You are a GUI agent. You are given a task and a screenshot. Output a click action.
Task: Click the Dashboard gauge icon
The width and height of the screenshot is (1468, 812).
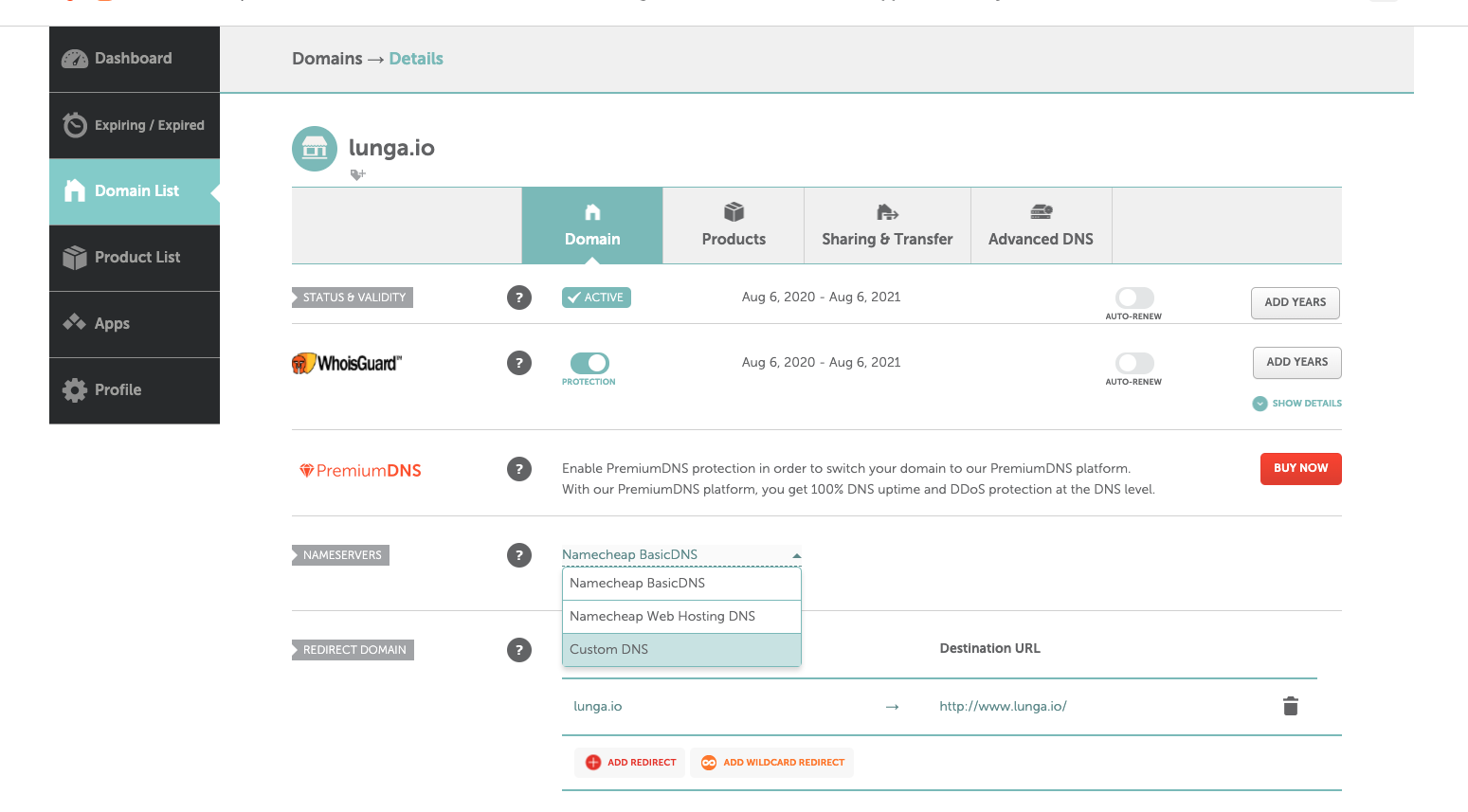click(75, 59)
